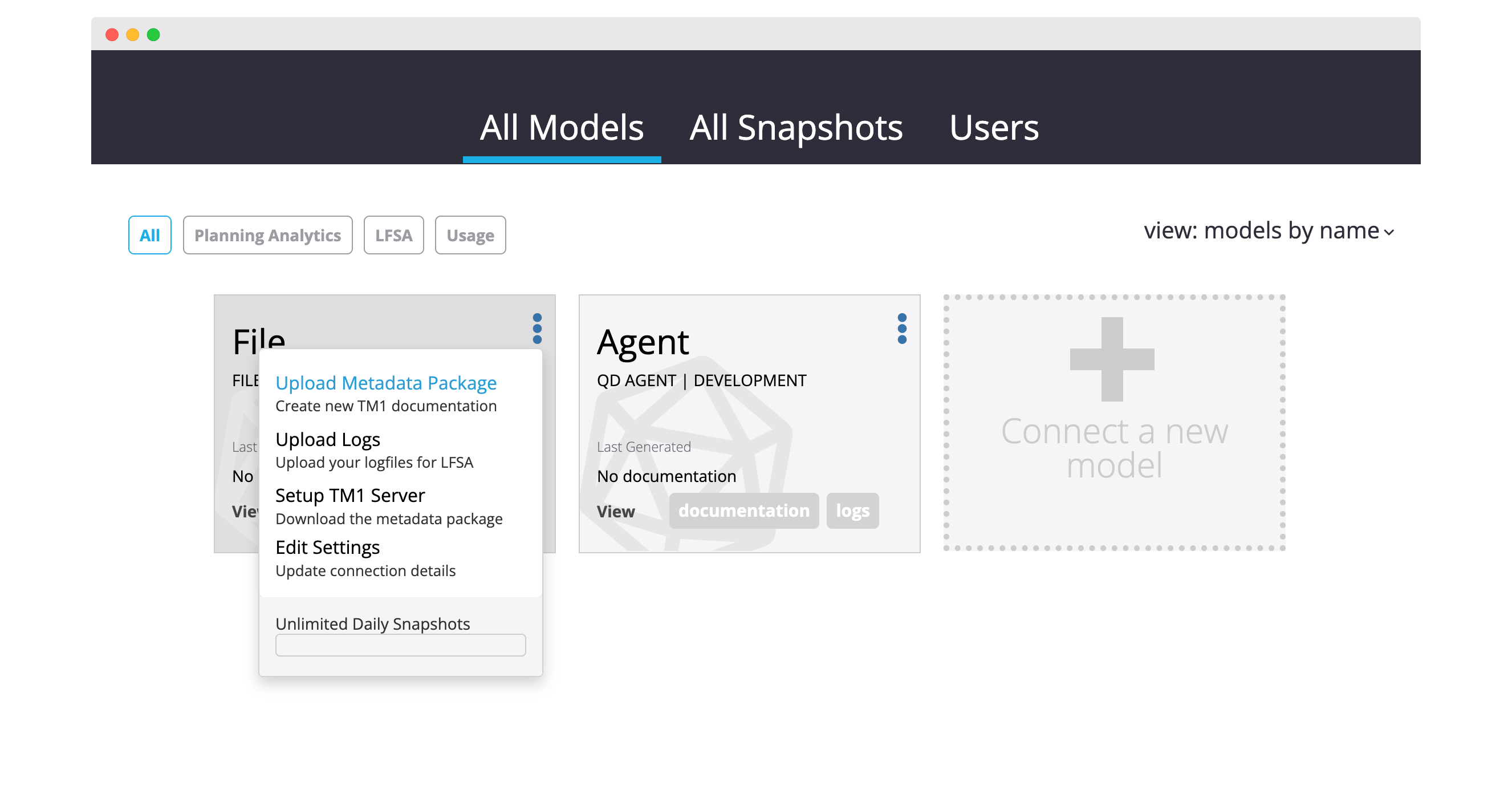The width and height of the screenshot is (1512, 794).
Task: Click the yellow minimize window button
Action: [x=133, y=35]
